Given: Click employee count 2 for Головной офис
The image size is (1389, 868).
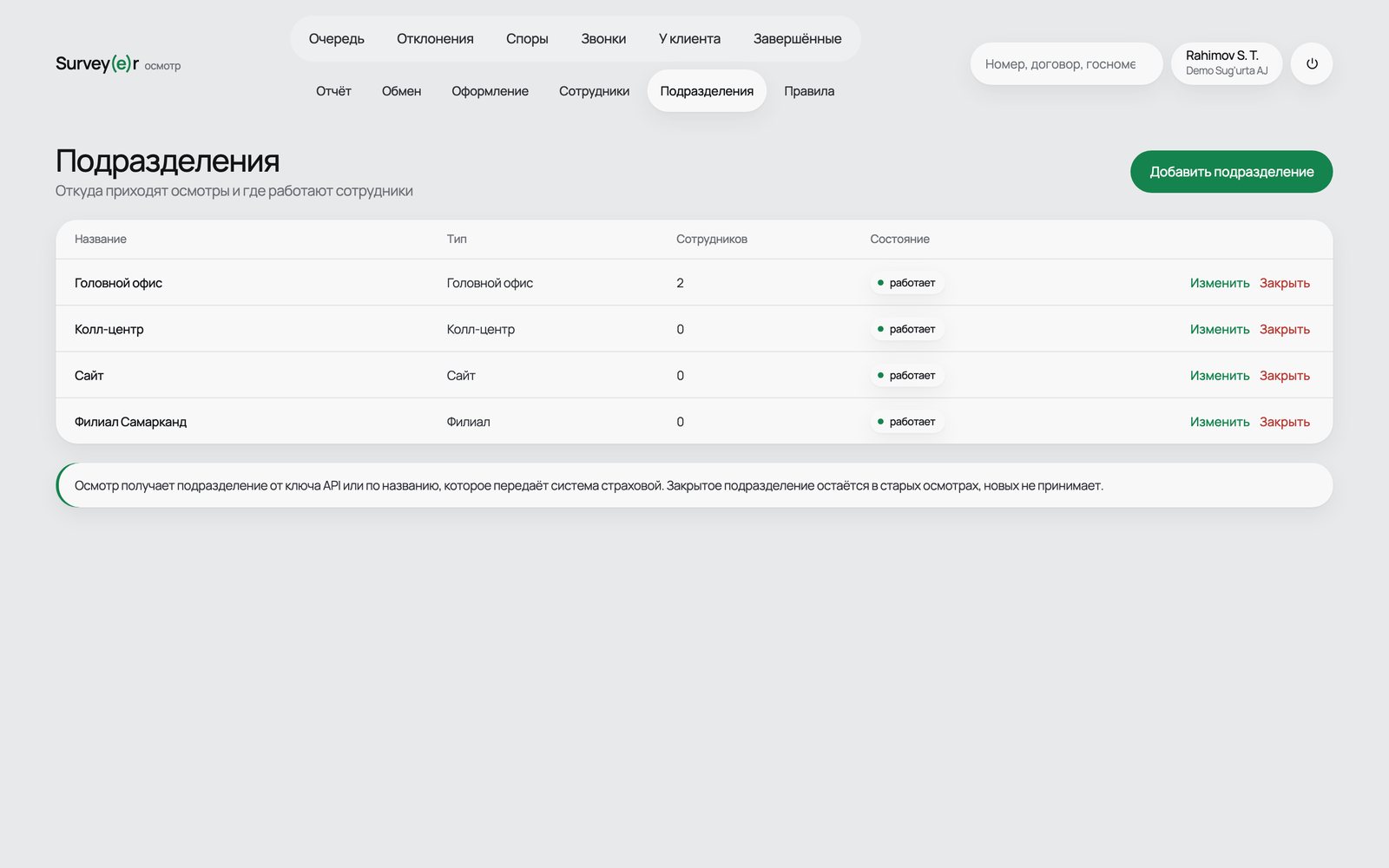Looking at the screenshot, I should [x=680, y=283].
